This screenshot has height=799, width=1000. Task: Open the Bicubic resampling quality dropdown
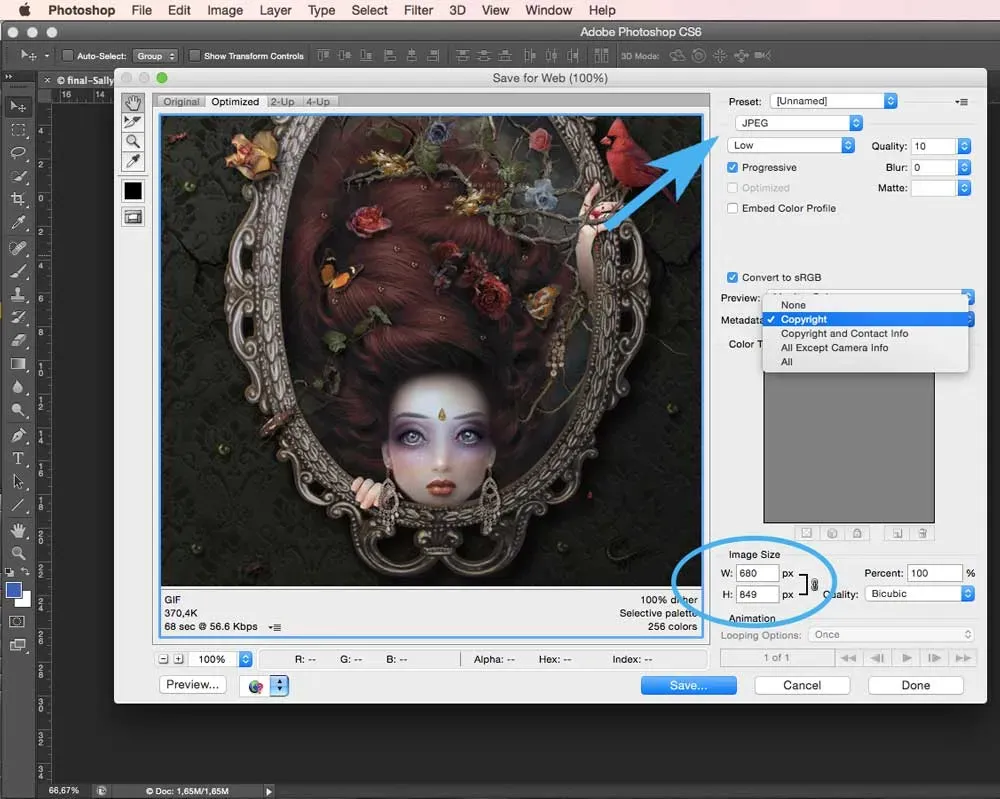[920, 594]
